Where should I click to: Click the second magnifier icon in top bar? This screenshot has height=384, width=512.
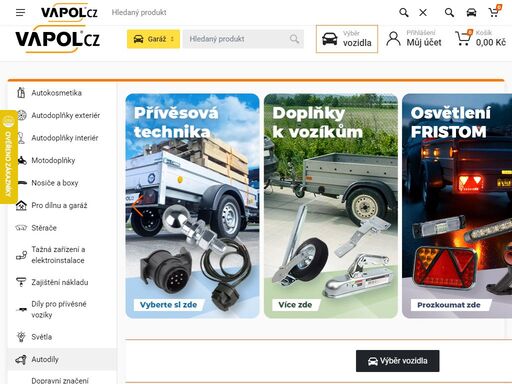click(449, 13)
